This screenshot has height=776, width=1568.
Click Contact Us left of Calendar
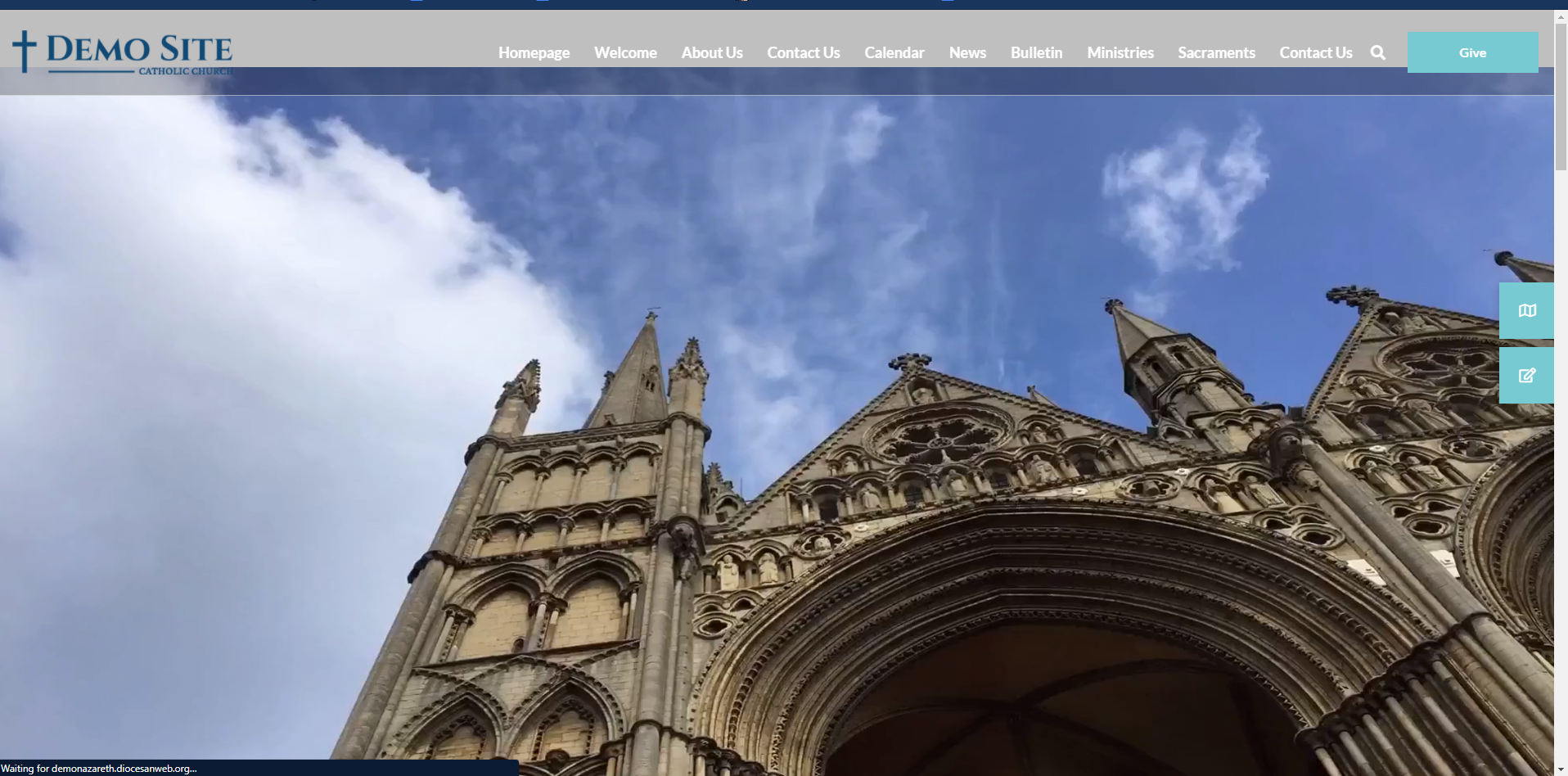(x=803, y=52)
